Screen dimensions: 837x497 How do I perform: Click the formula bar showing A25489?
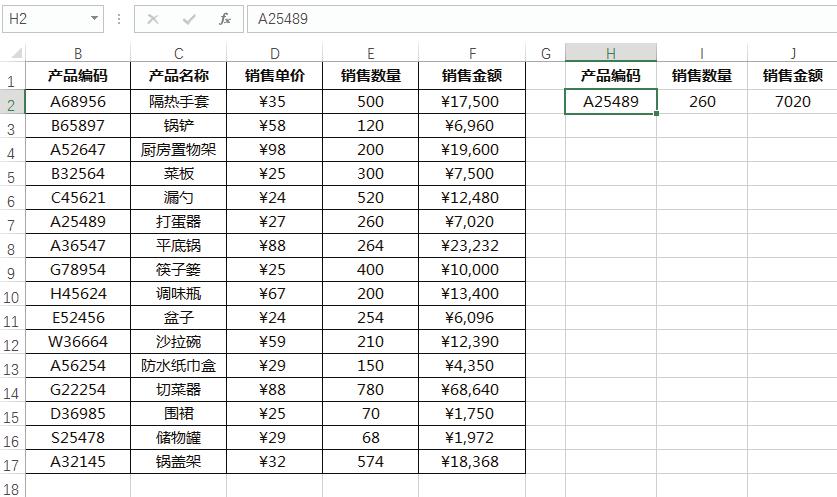click(x=542, y=19)
